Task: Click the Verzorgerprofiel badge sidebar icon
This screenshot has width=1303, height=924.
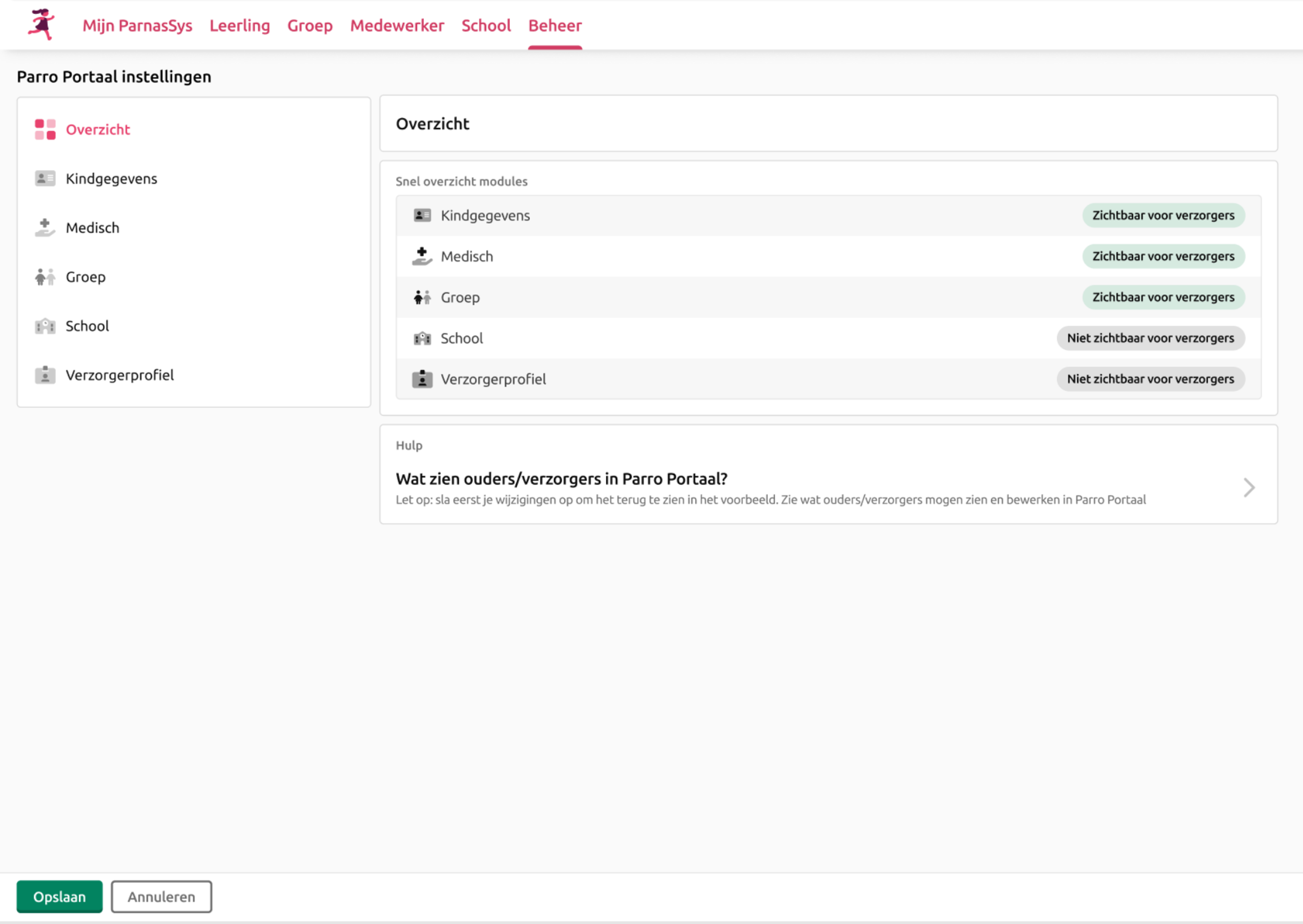Action: pos(45,375)
